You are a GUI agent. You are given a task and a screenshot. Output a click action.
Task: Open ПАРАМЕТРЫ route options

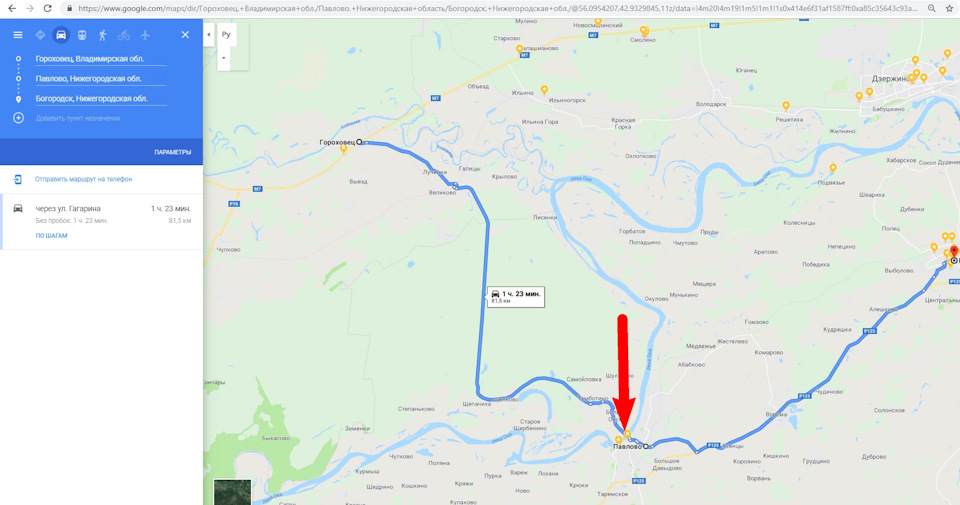click(x=173, y=152)
